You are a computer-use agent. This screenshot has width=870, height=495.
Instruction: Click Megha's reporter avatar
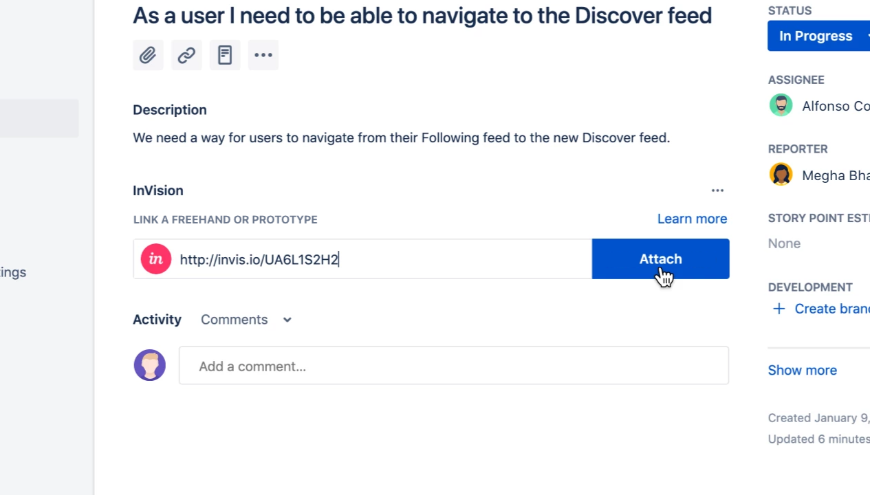781,175
